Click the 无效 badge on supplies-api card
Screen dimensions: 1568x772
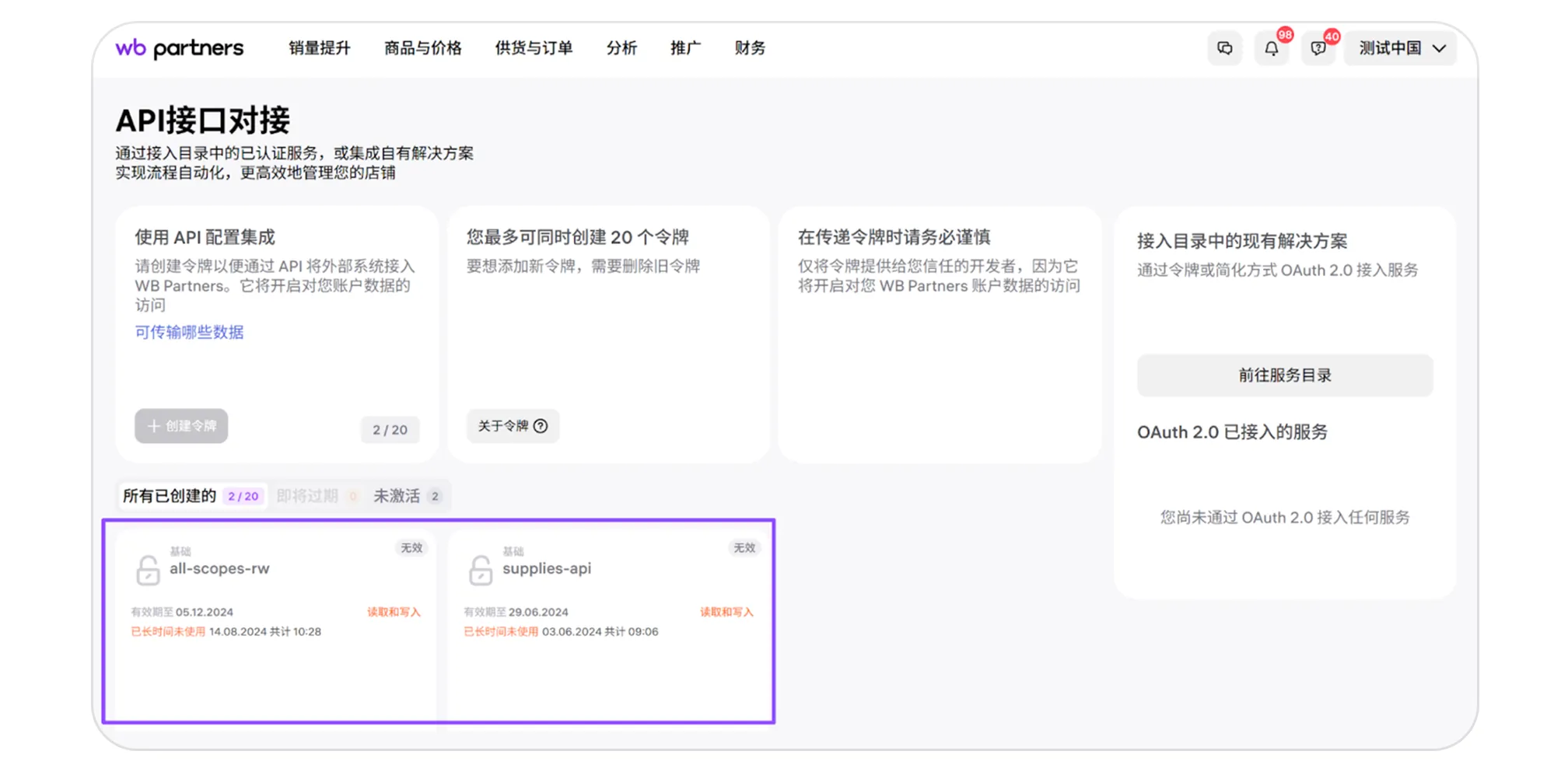tap(744, 547)
